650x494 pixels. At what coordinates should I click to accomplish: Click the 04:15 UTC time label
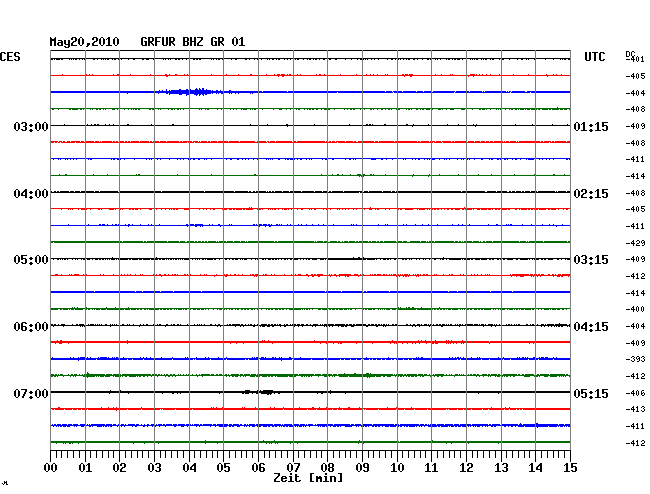591,327
